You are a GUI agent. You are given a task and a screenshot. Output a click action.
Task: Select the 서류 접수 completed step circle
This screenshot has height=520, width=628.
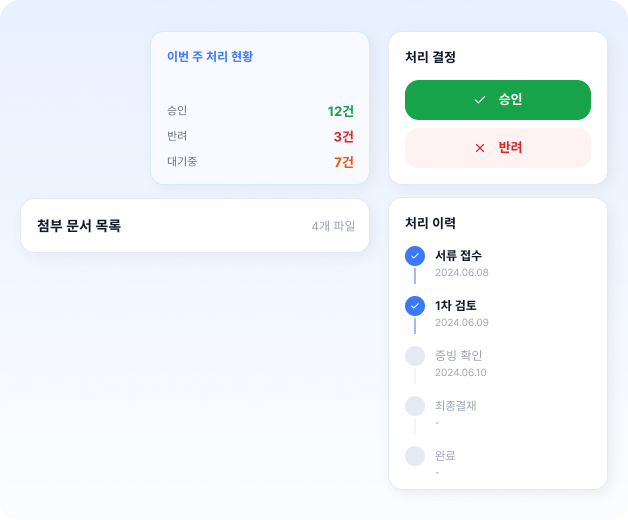(x=415, y=256)
